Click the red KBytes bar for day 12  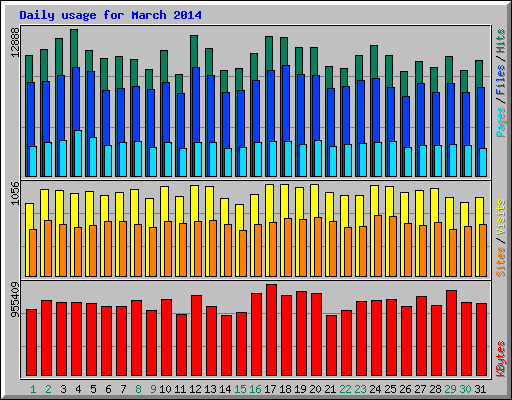[x=196, y=335]
